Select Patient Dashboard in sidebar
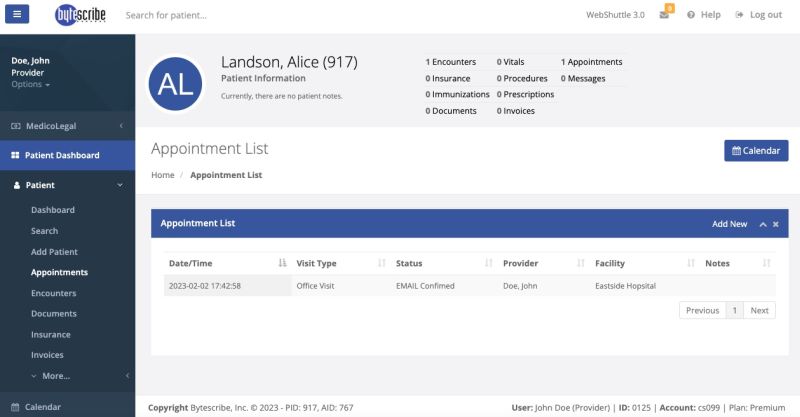This screenshot has height=417, width=800. coord(62,155)
